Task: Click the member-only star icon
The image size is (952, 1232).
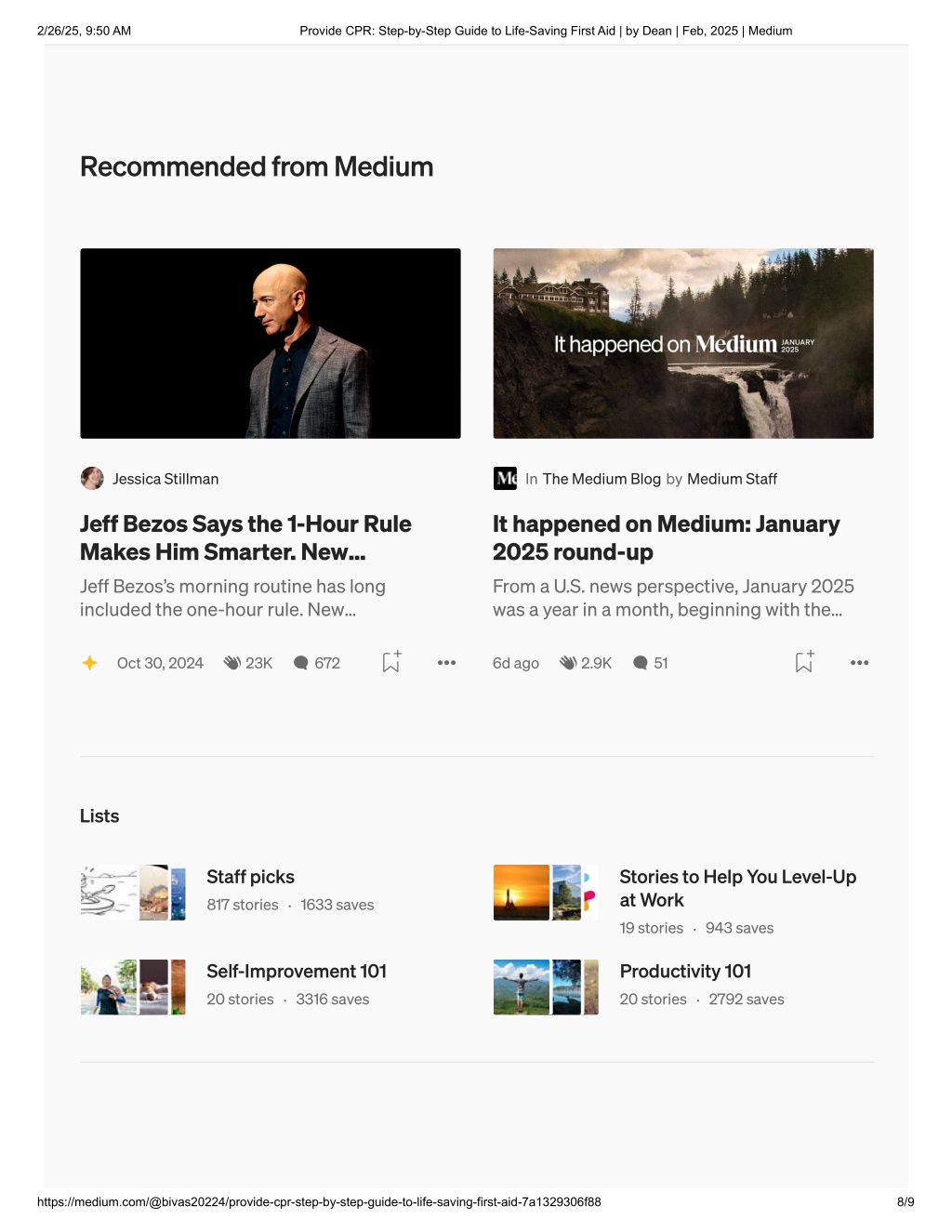Action: 89,663
